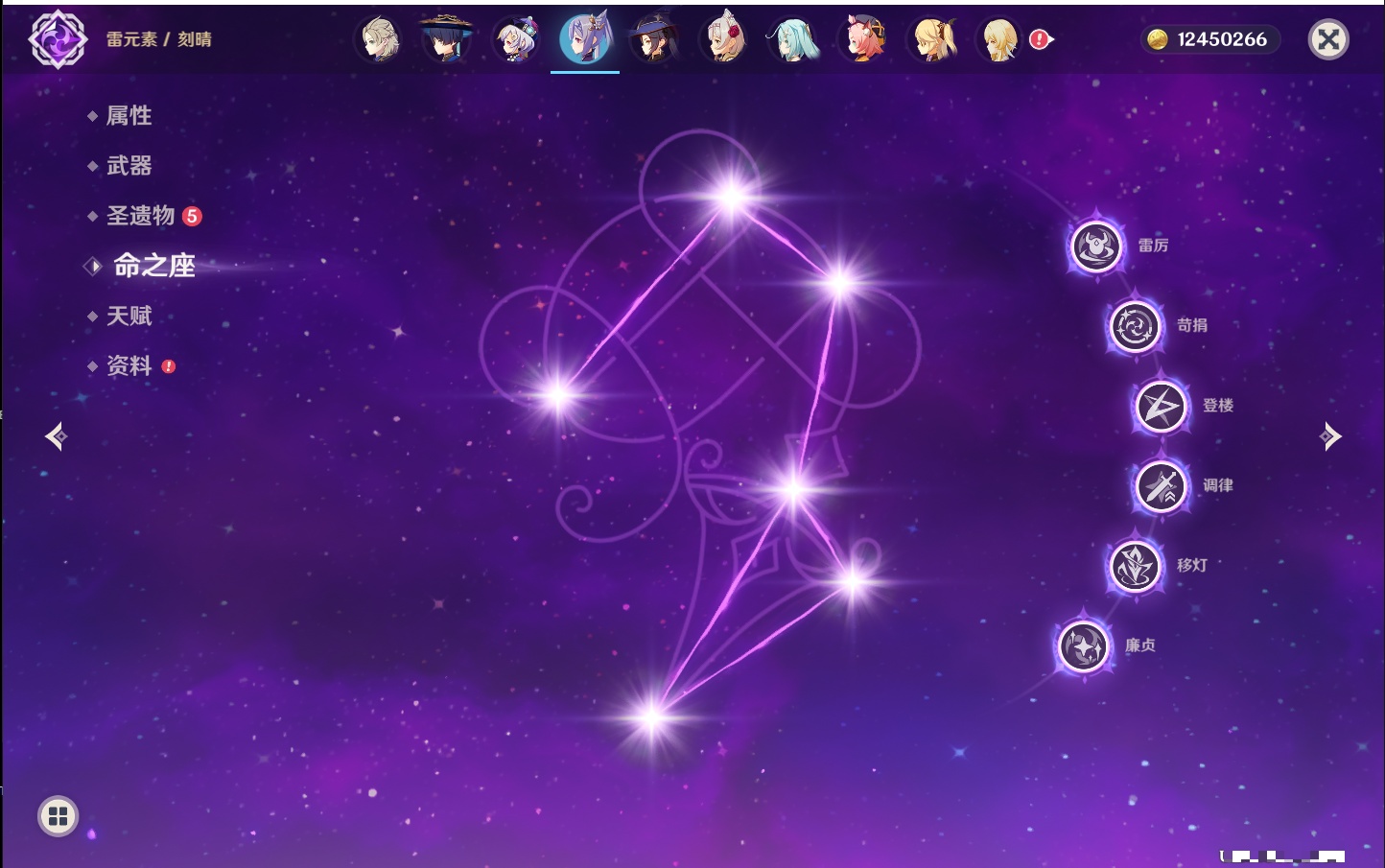Open the 廉贞 constellation icon
The height and width of the screenshot is (868, 1385).
click(1084, 646)
